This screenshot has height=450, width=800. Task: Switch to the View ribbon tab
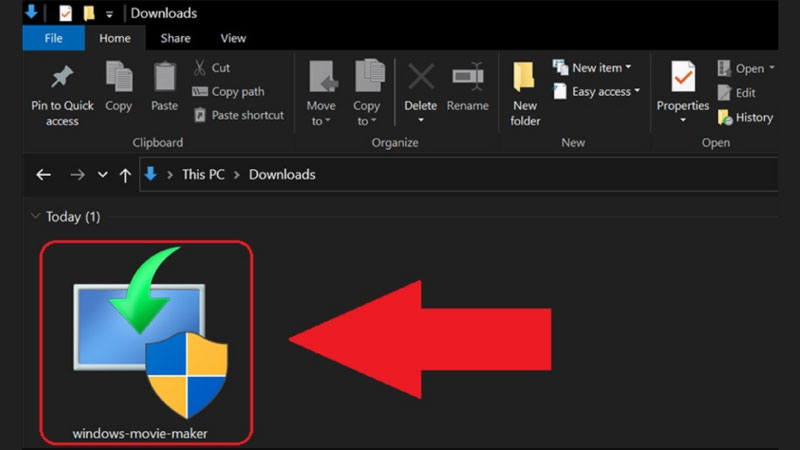233,38
